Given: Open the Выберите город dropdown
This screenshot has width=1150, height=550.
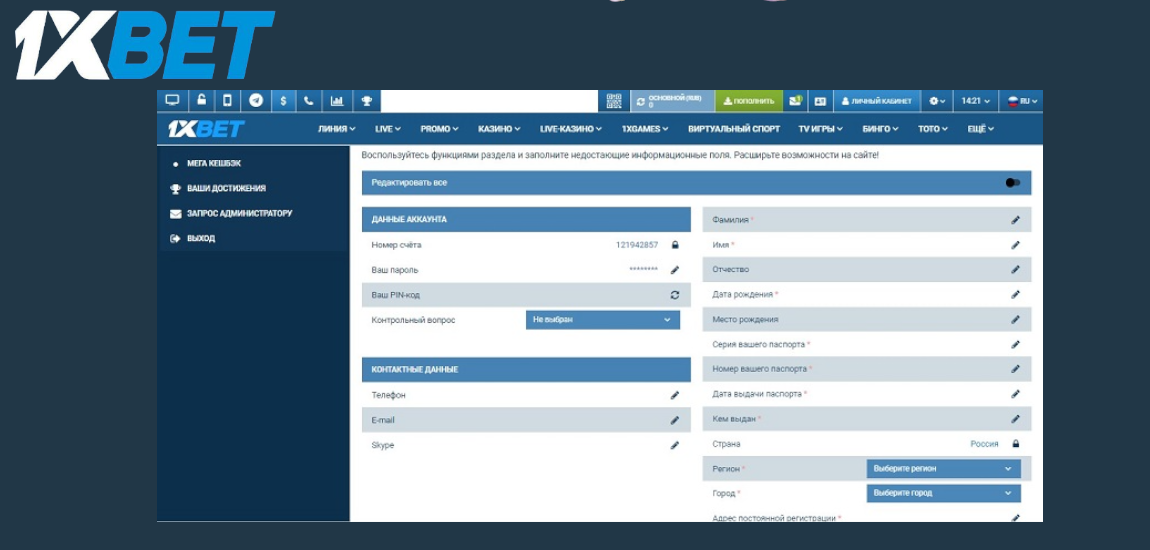Looking at the screenshot, I should pos(944,493).
